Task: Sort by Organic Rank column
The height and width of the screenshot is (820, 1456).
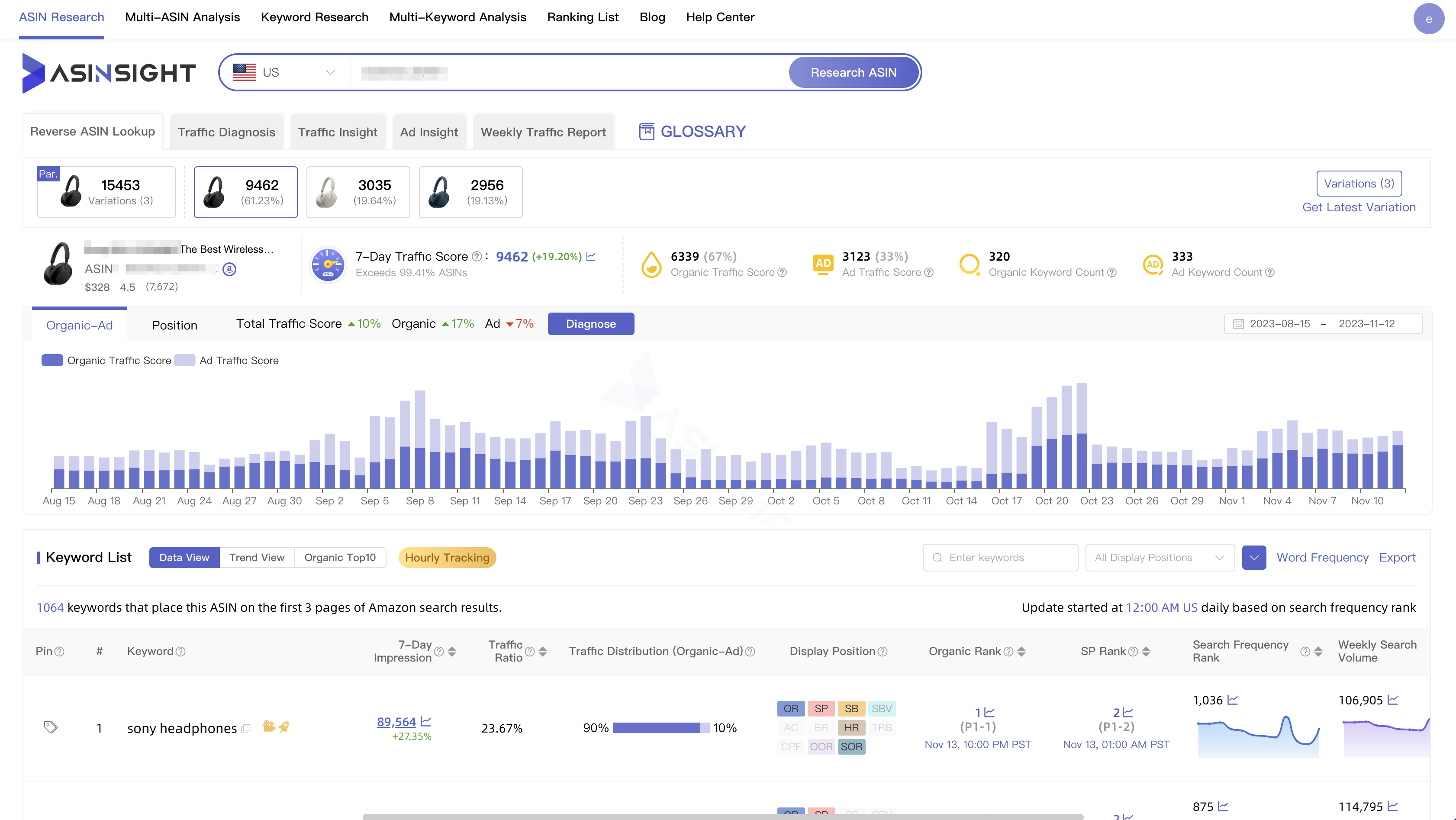Action: tap(1021, 652)
